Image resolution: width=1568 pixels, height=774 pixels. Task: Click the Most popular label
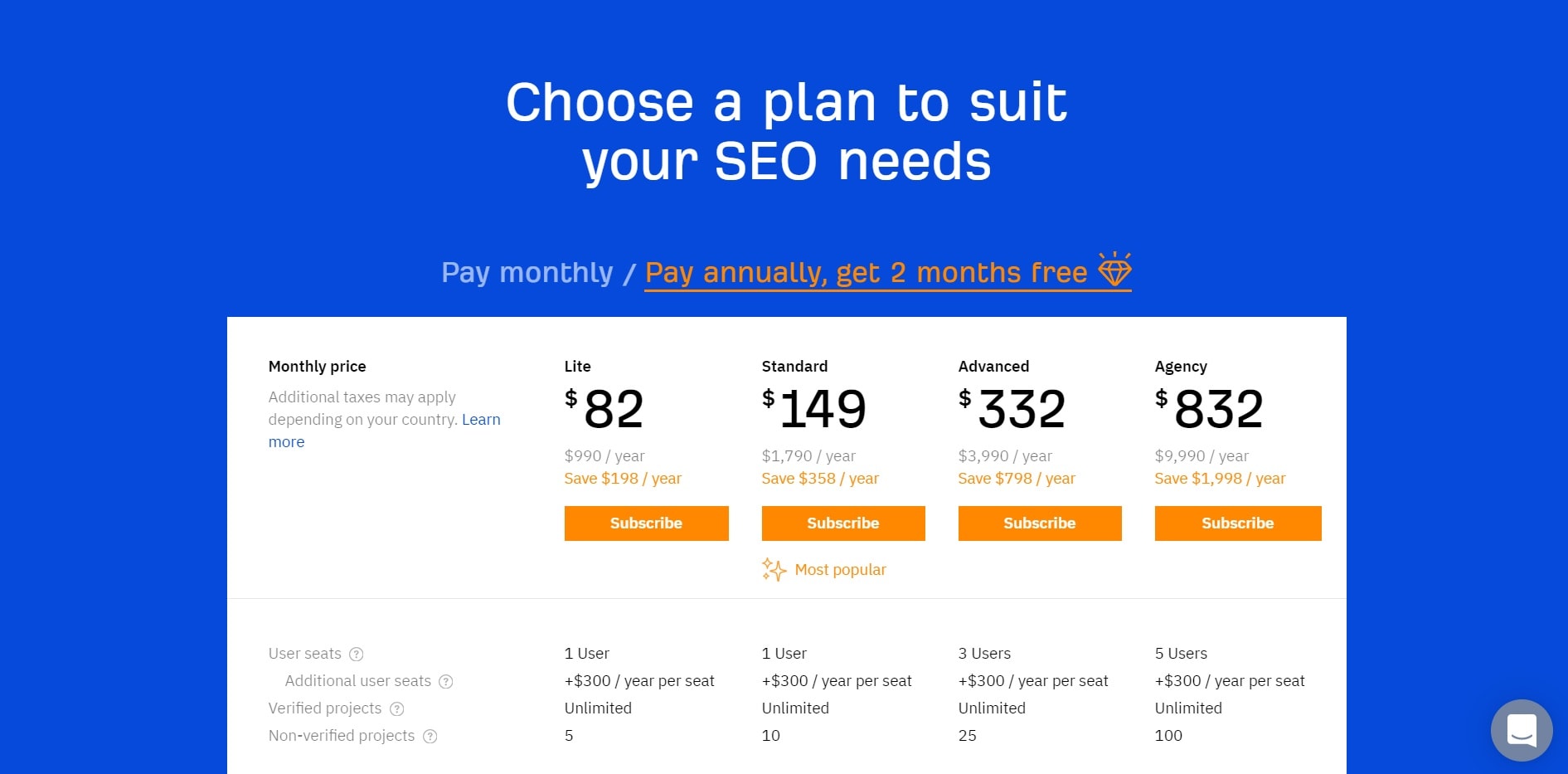tap(841, 570)
